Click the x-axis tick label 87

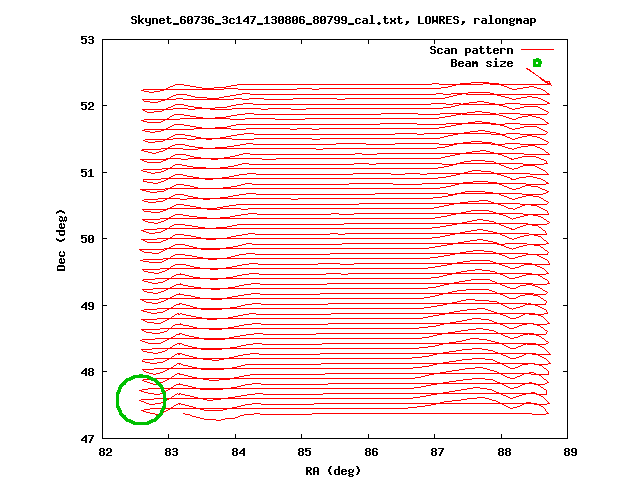(x=438, y=452)
